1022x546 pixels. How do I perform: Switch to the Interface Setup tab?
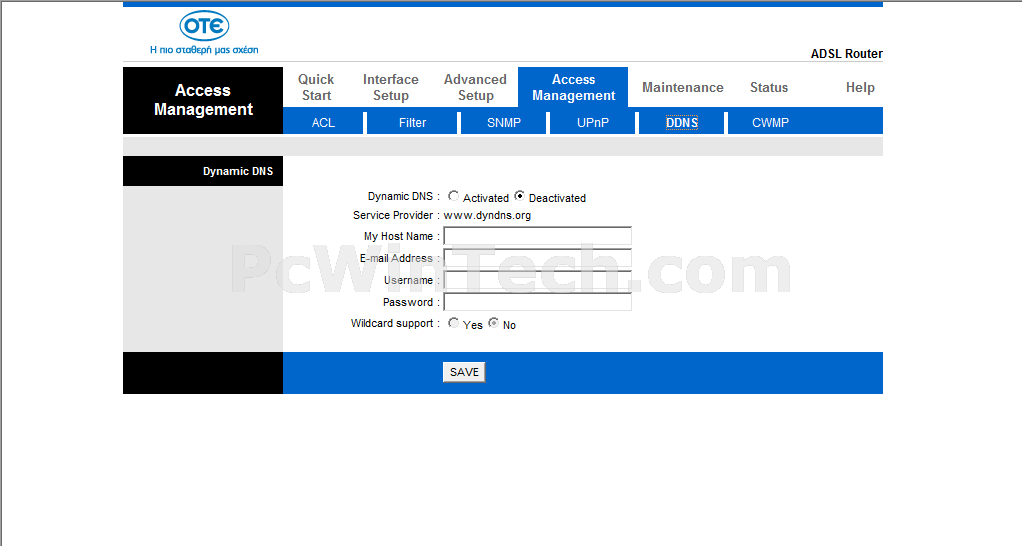click(390, 87)
